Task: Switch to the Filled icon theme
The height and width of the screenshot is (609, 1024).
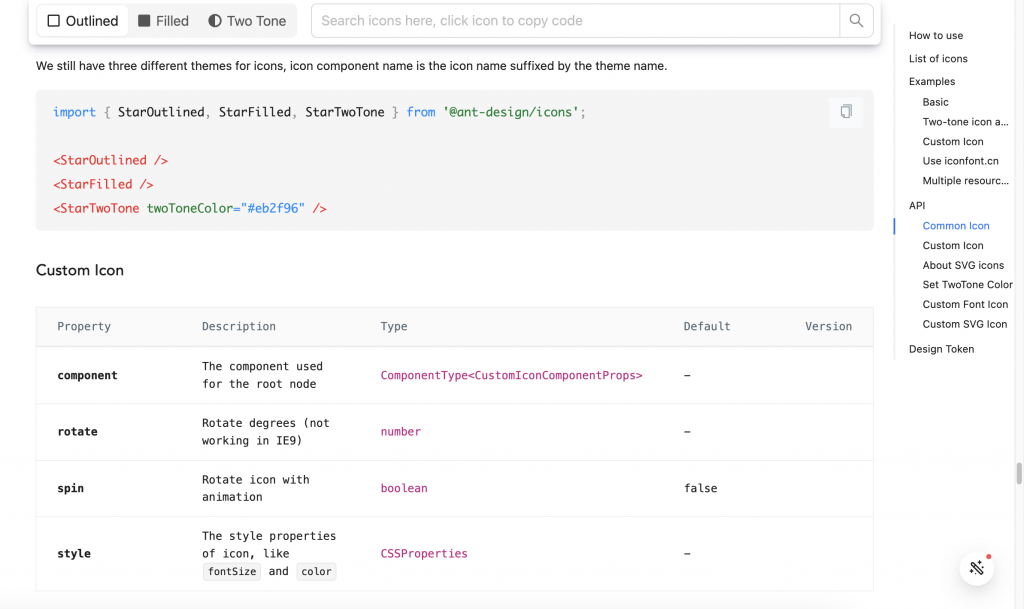Action: click(163, 21)
